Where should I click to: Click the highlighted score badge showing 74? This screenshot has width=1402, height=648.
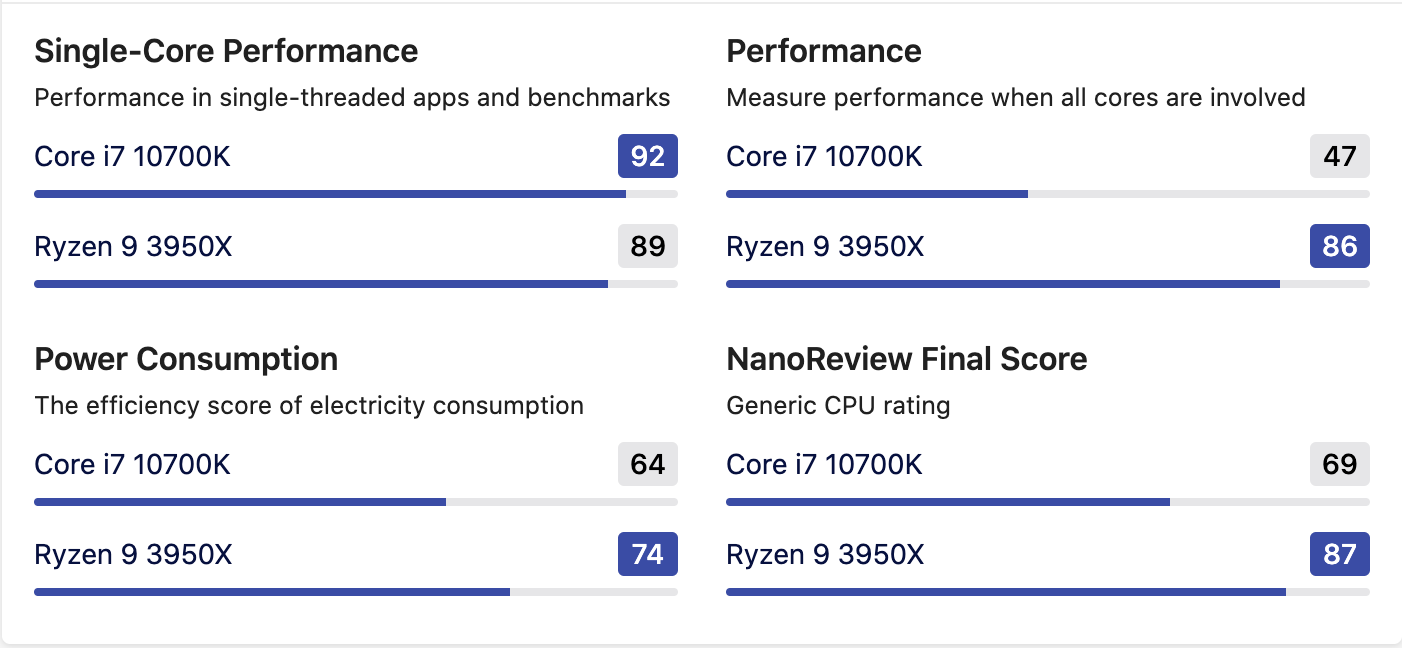coord(647,554)
